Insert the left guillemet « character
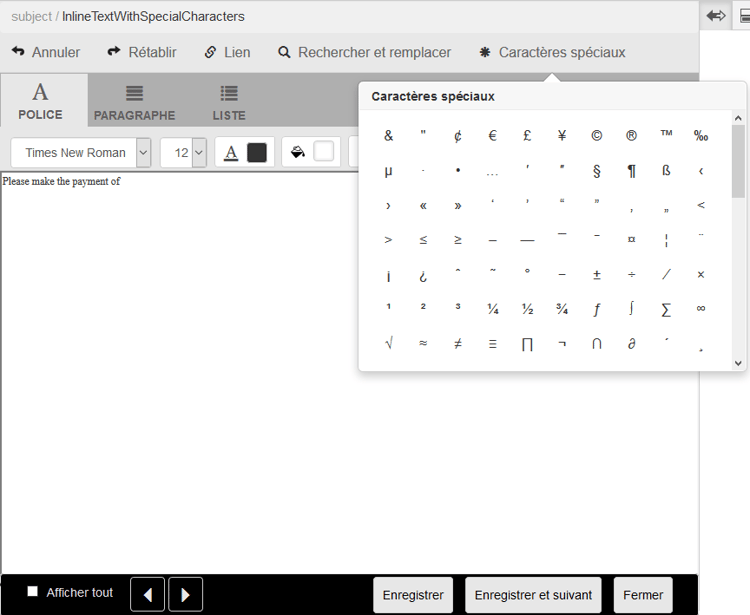This screenshot has height=615, width=750. [423, 206]
